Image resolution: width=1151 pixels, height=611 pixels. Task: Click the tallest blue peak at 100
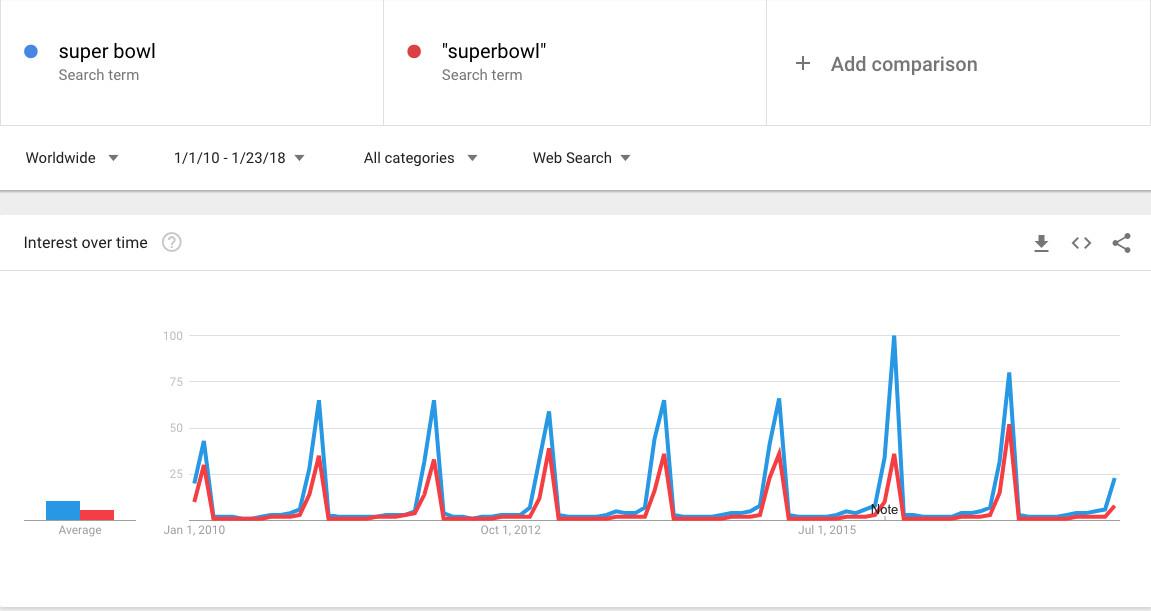[893, 338]
